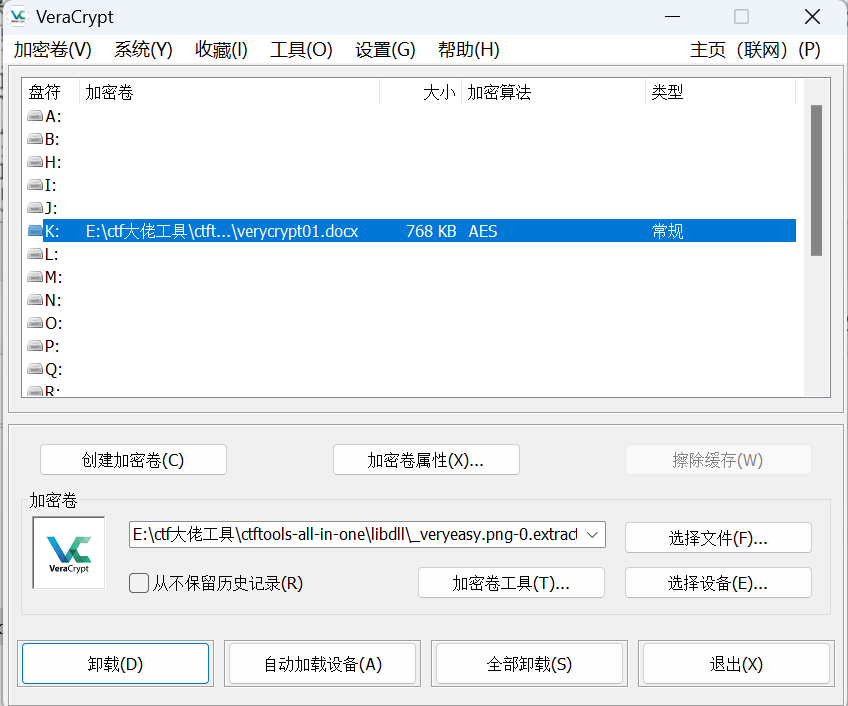
Task: Expand the volume path dropdown arrow
Action: pos(592,535)
